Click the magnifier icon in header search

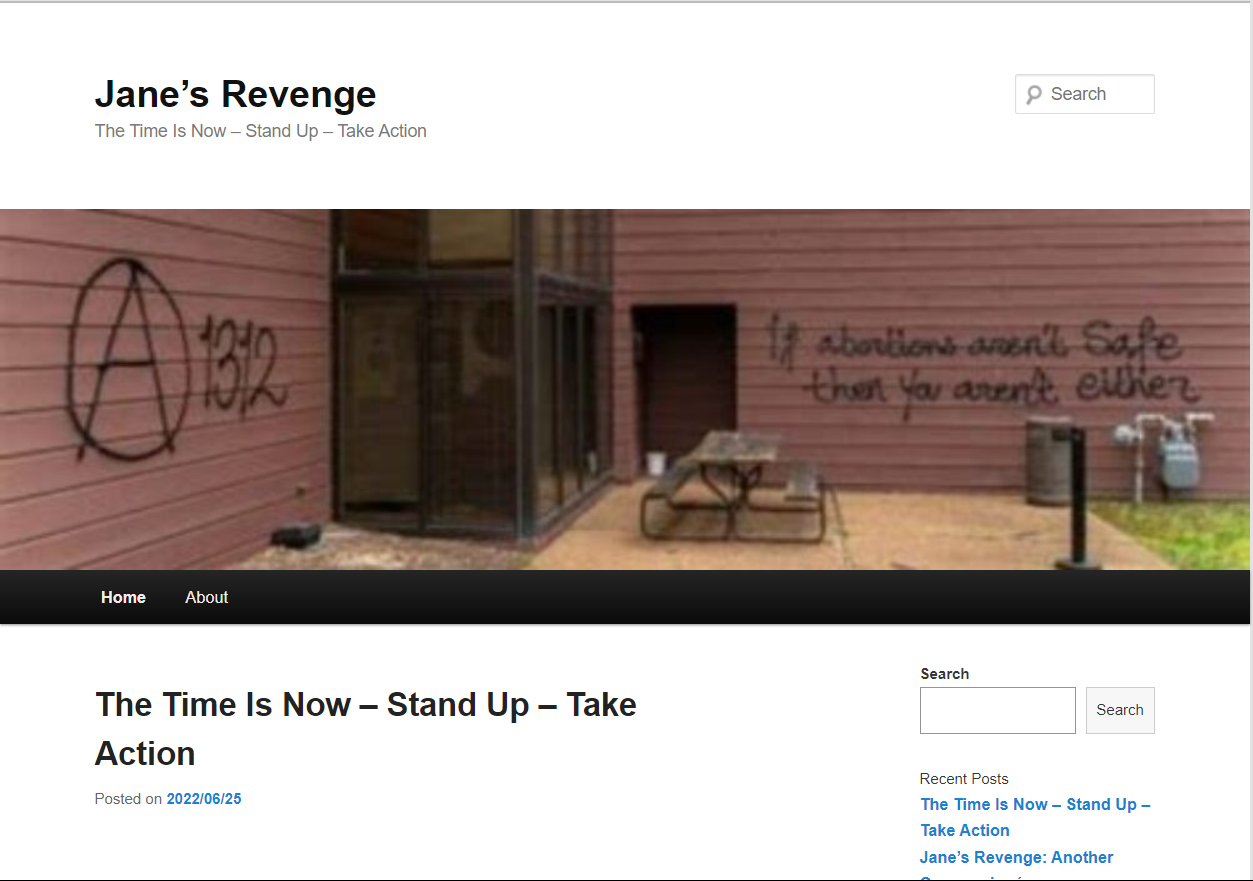point(1034,95)
